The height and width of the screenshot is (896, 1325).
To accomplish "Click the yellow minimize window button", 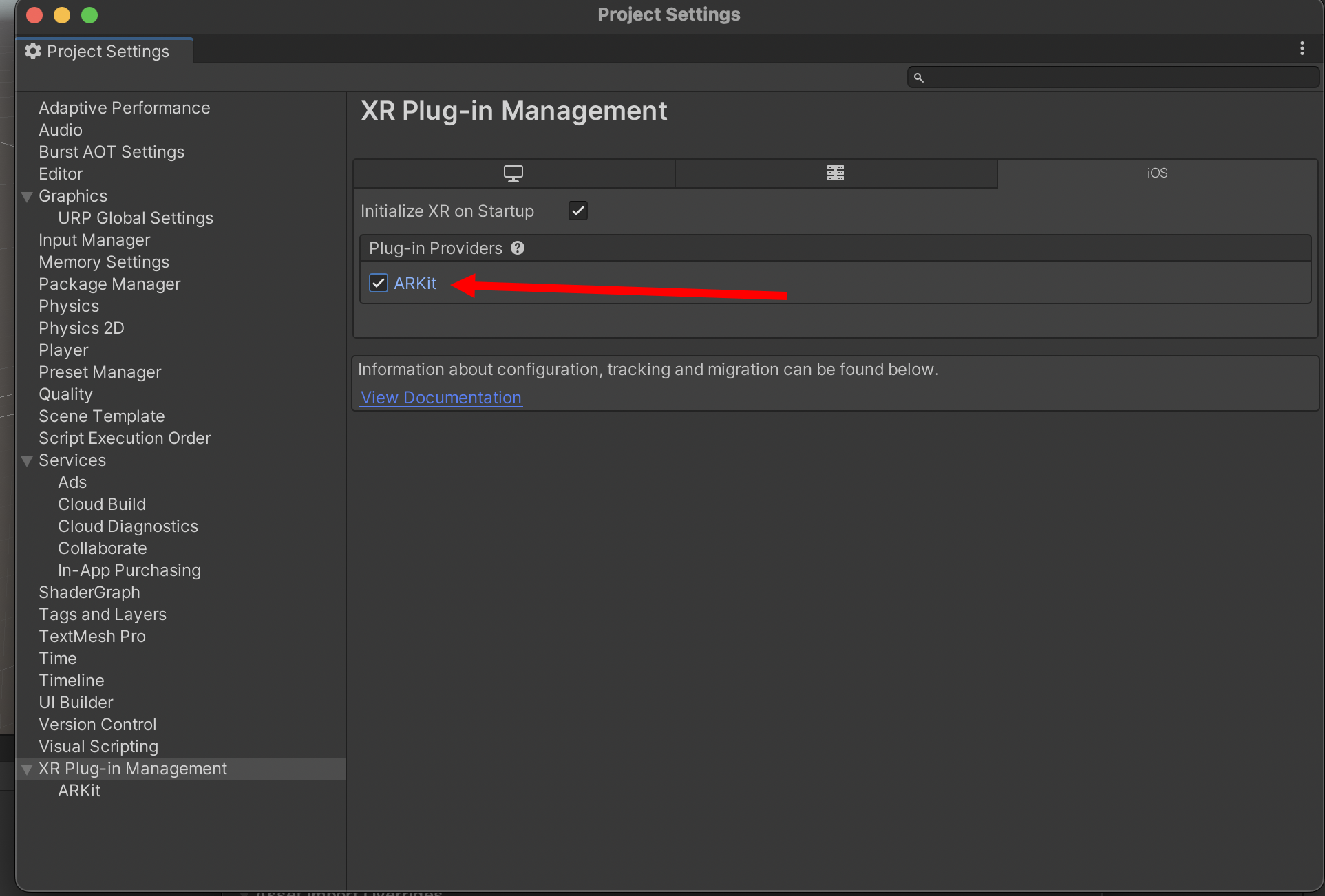I will click(x=62, y=15).
